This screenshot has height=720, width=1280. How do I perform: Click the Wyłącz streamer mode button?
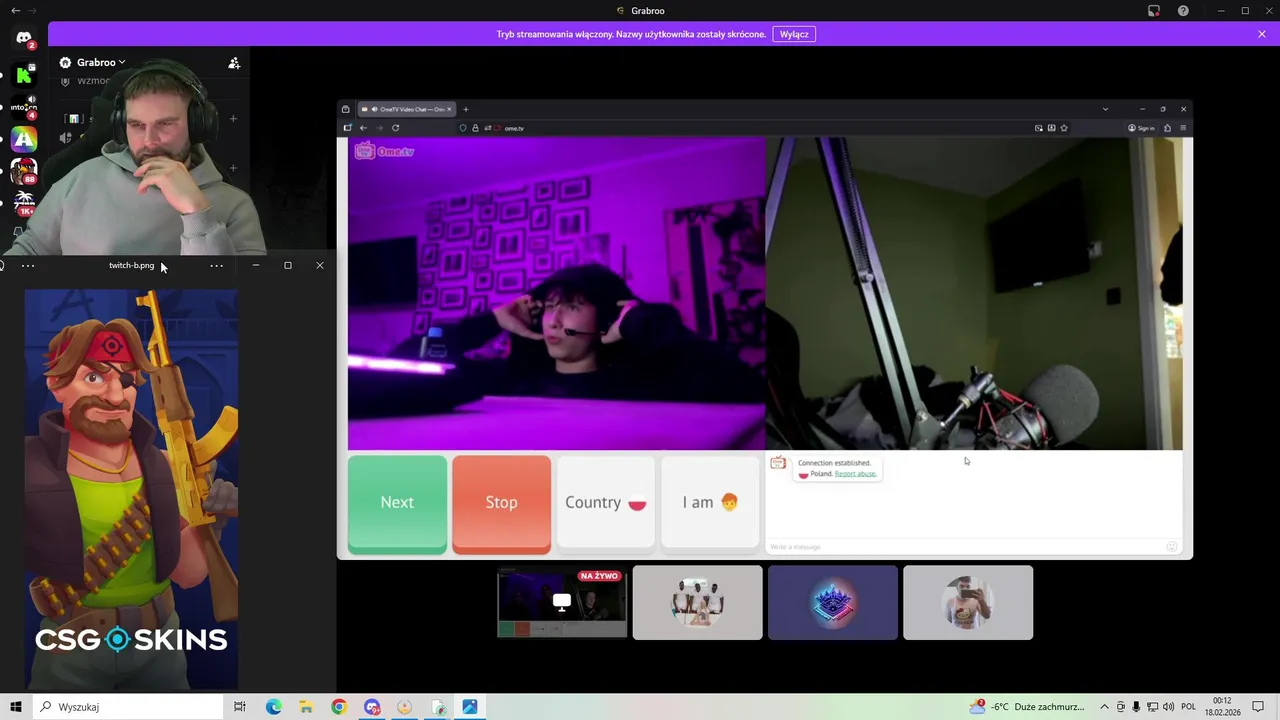(794, 34)
